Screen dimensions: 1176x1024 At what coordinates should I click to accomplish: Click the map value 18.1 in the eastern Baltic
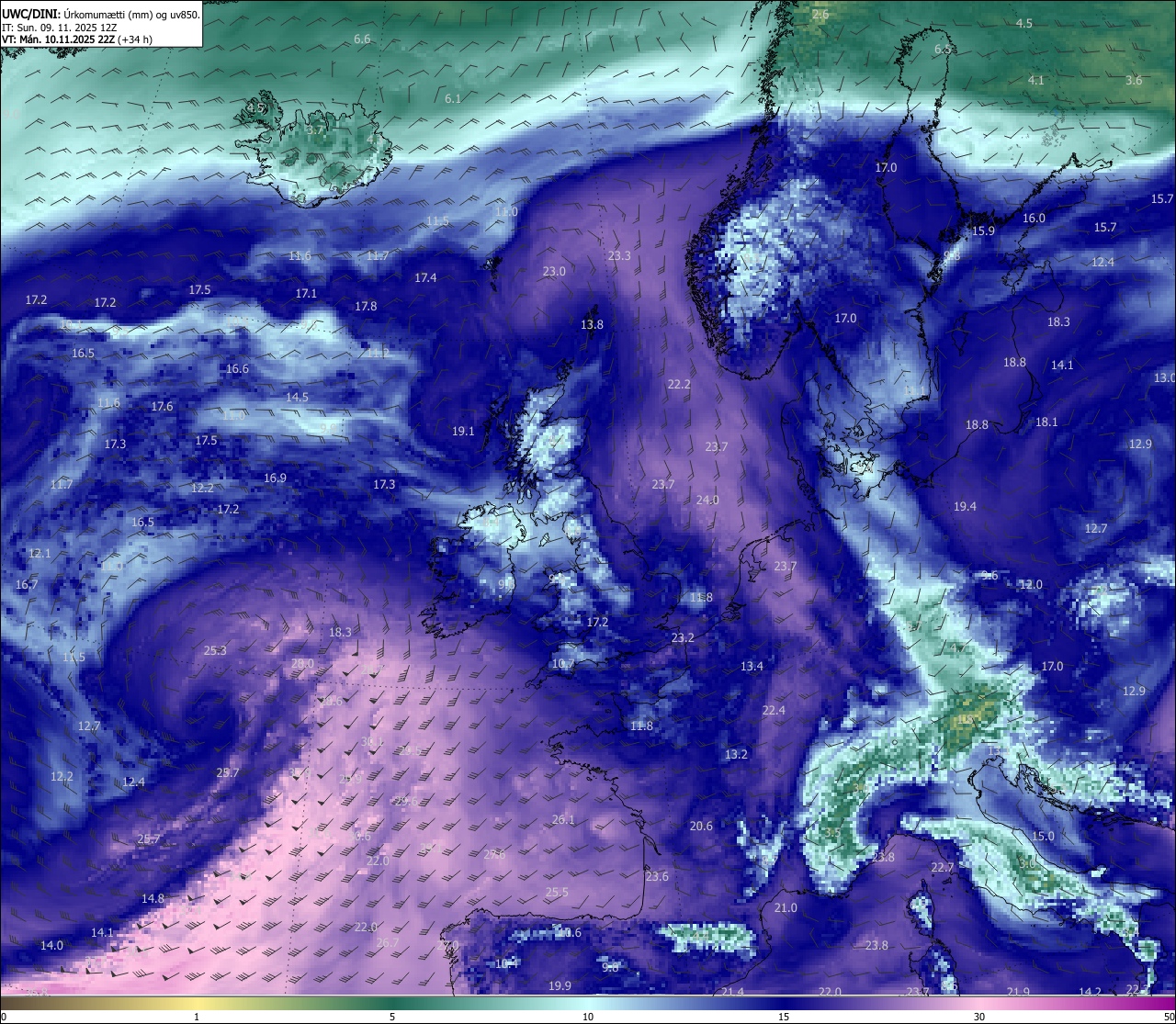coord(1046,422)
